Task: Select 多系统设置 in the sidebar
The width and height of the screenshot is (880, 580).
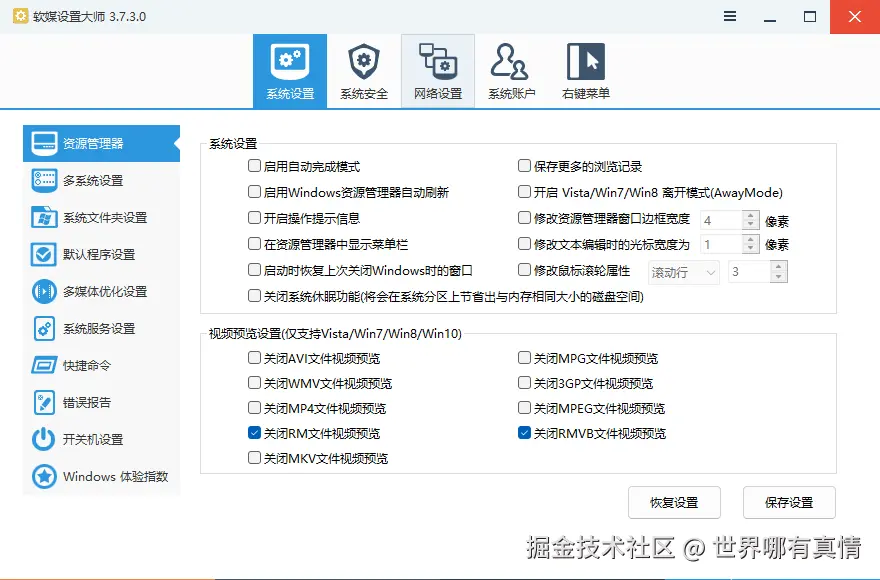Action: pyautogui.click(x=102, y=180)
